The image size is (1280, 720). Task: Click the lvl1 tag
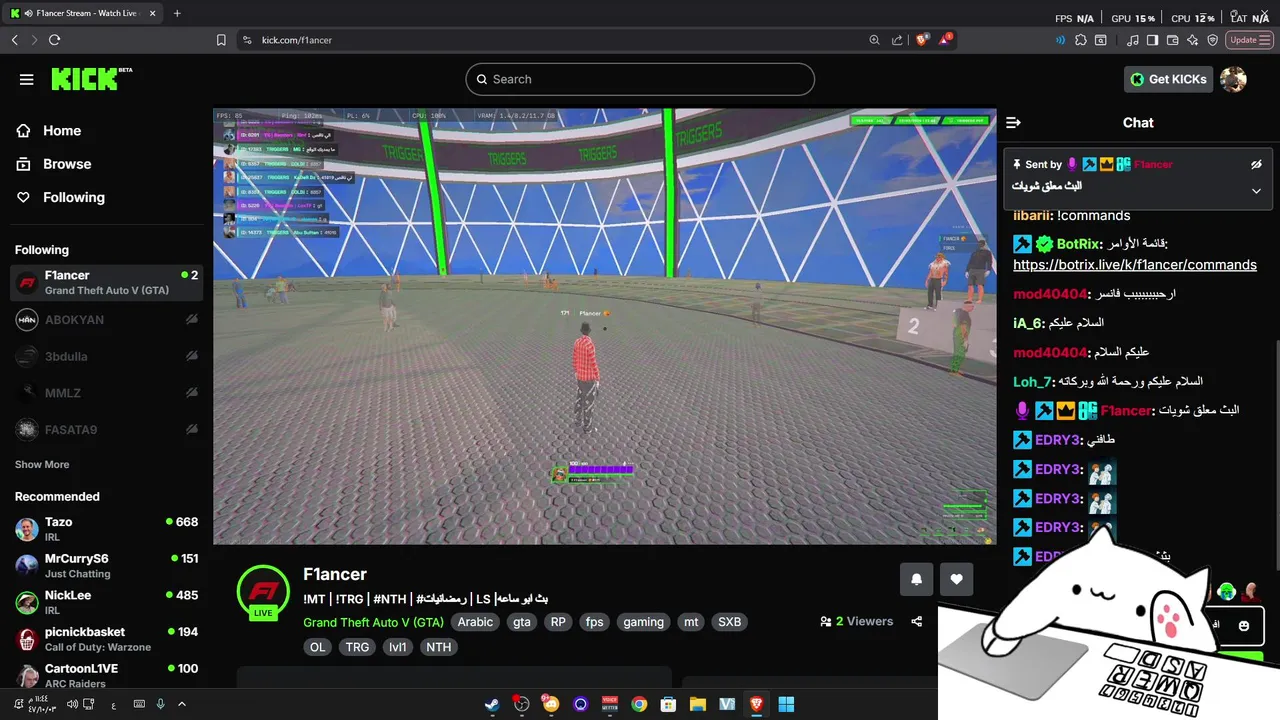click(x=398, y=647)
